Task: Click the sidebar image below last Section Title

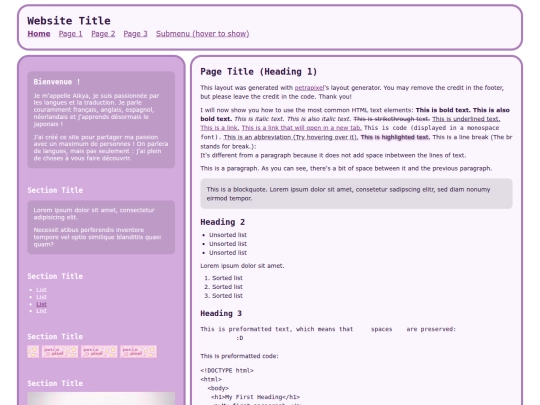Action: (101, 398)
